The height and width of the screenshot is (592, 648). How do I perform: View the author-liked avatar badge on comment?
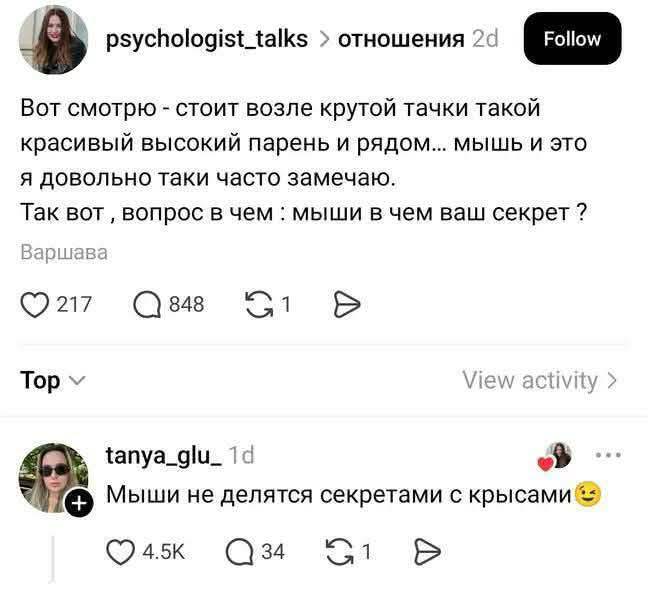coord(556,456)
